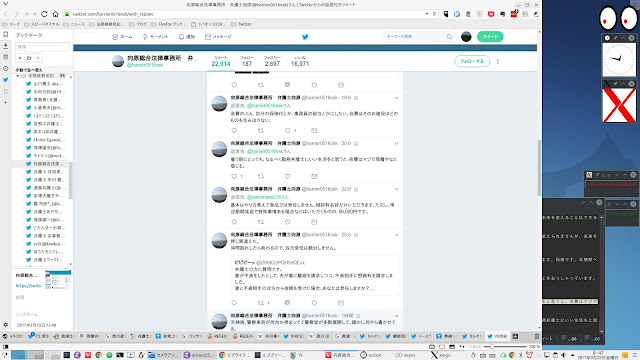Like the 25分 tweet
Image resolution: width=640 pixels, height=360 pixels.
(314, 303)
